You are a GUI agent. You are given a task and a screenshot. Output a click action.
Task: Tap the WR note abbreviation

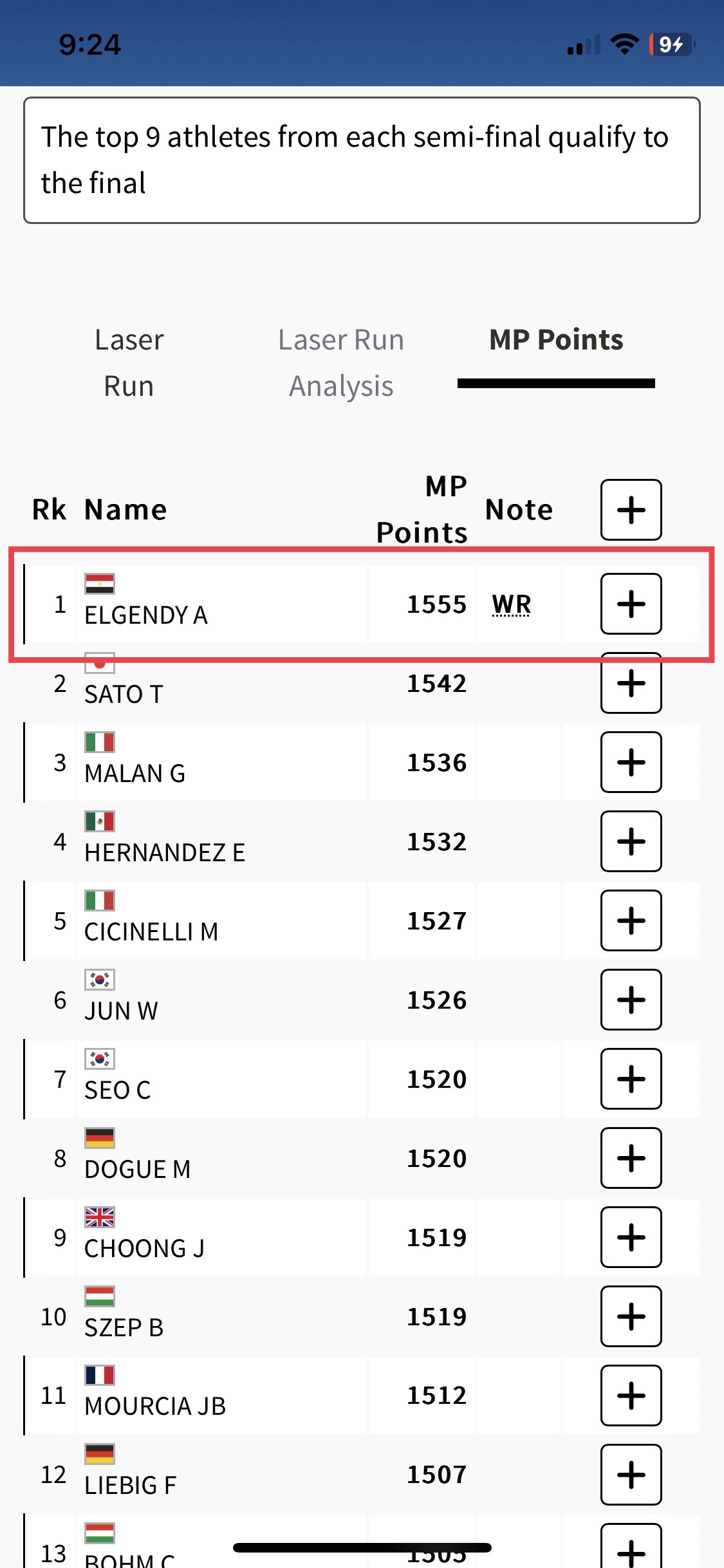tap(512, 604)
